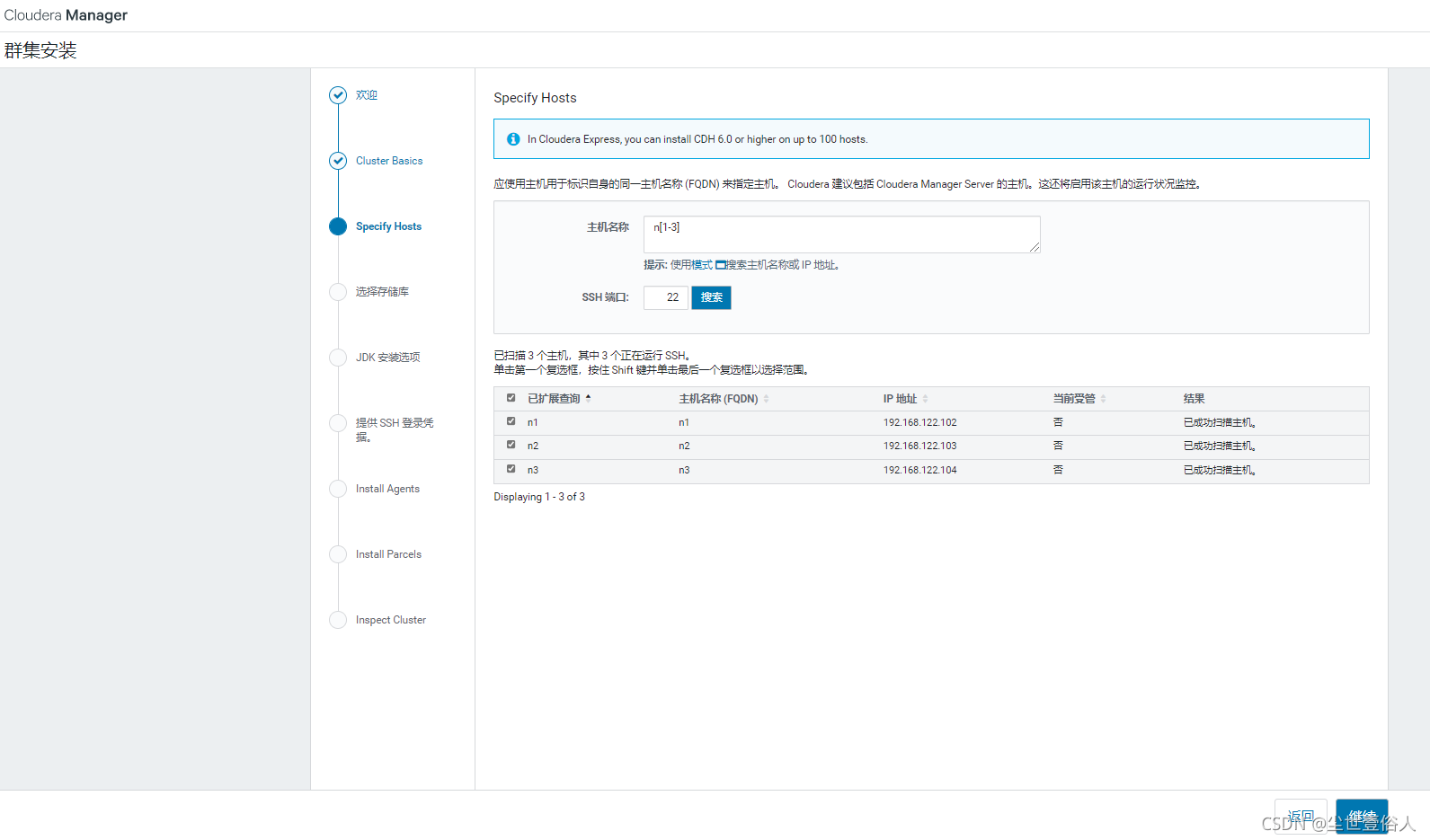The width and height of the screenshot is (1430, 840).
Task: Open the Install Agents wizard step
Action: 387,489
